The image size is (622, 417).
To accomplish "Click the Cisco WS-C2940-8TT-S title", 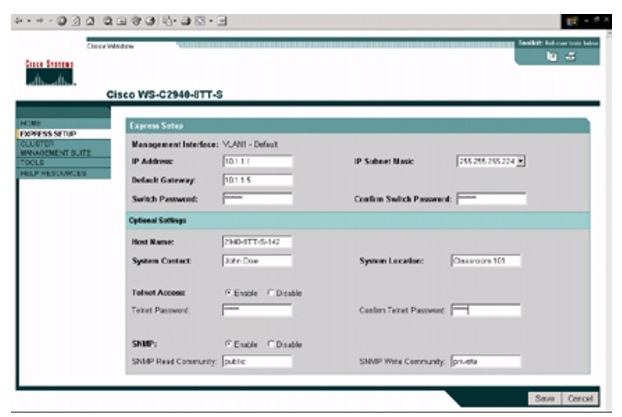I will (x=164, y=95).
